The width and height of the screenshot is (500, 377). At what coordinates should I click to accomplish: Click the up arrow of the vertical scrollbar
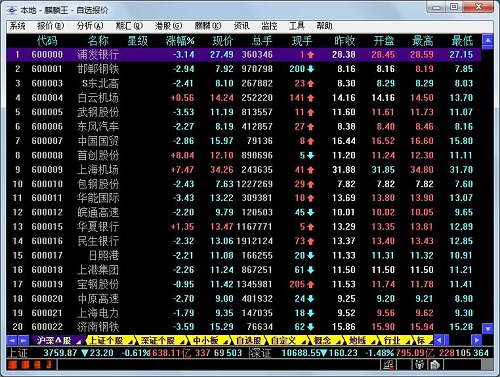point(488,40)
